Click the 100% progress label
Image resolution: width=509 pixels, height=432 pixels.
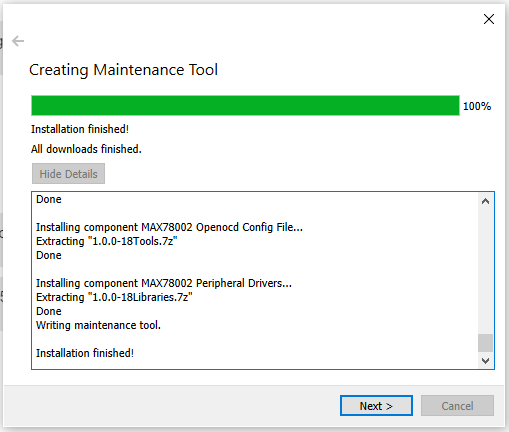pyautogui.click(x=477, y=106)
